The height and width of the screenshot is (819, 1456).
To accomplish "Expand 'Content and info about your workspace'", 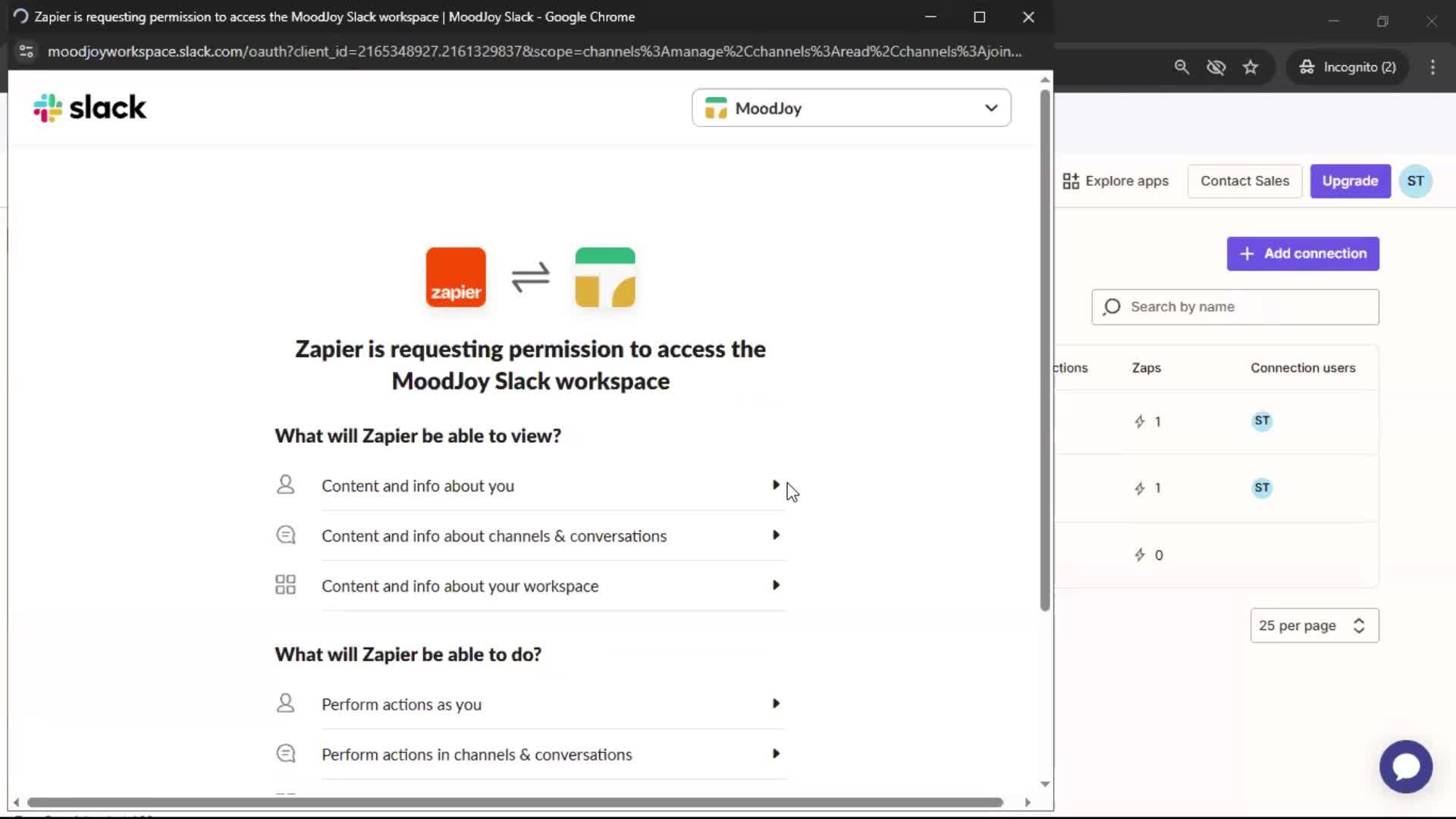I will [554, 585].
